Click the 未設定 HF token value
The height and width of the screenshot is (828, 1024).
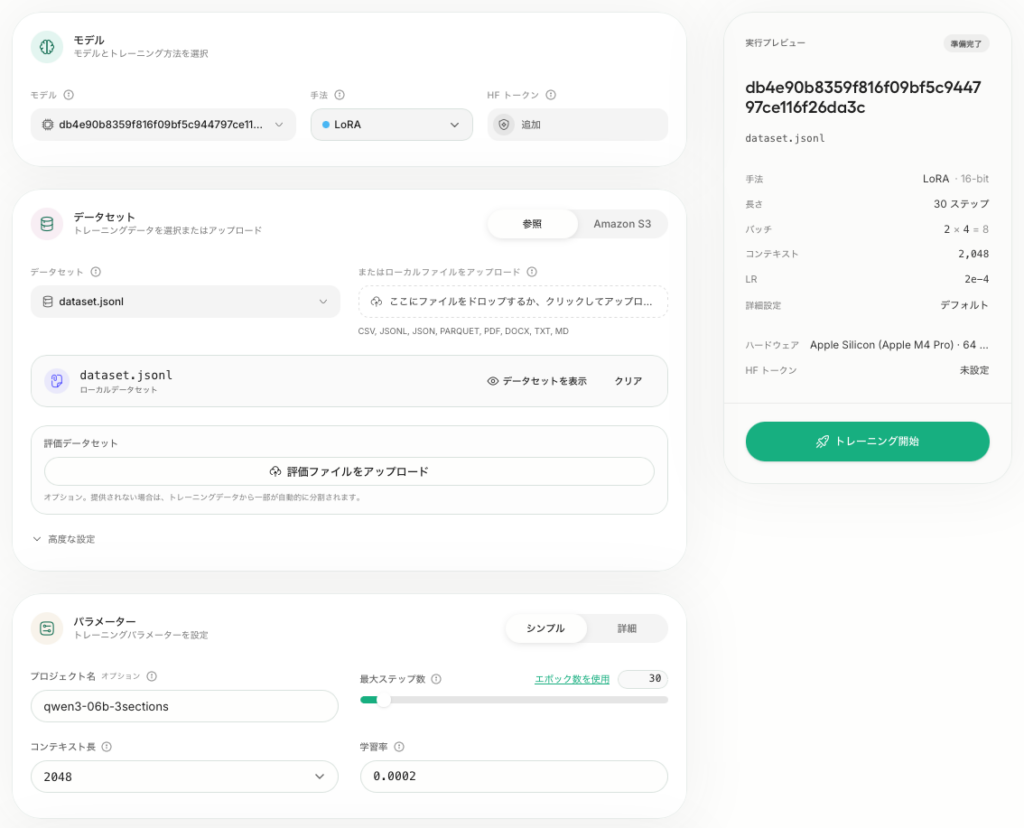tap(974, 370)
